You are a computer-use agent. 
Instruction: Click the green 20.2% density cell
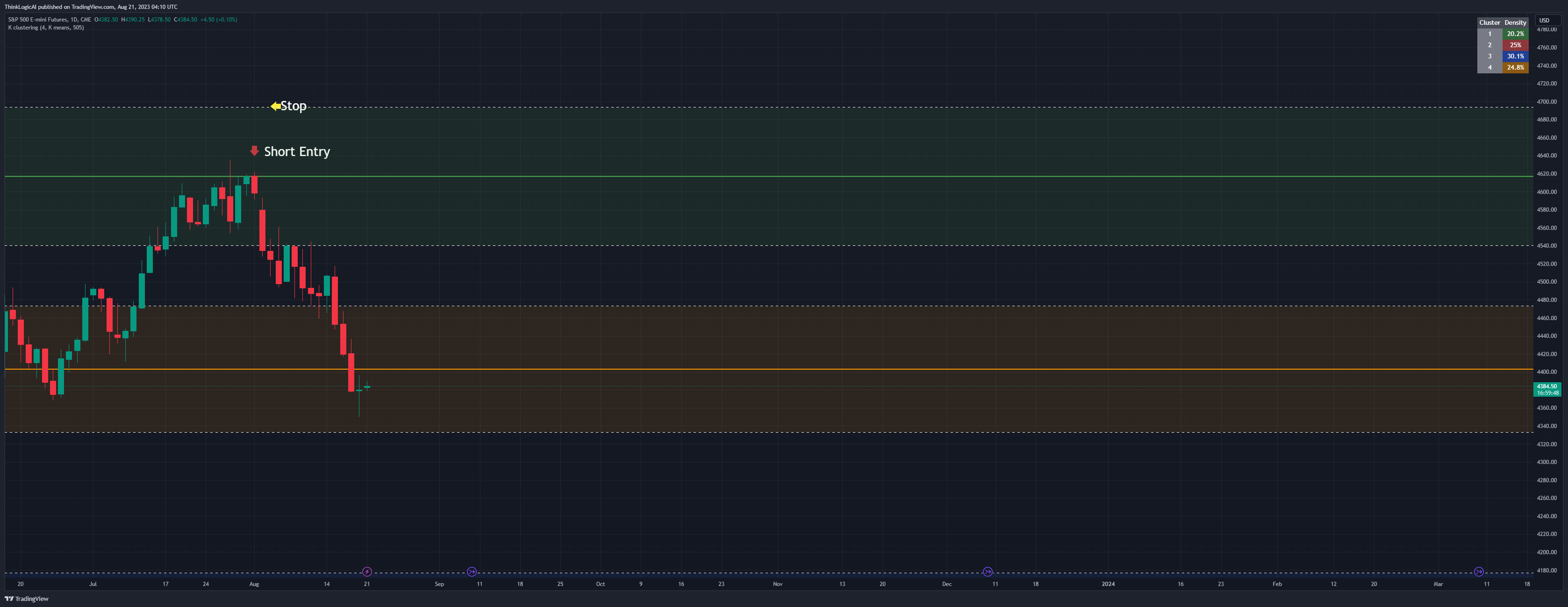click(x=1515, y=34)
